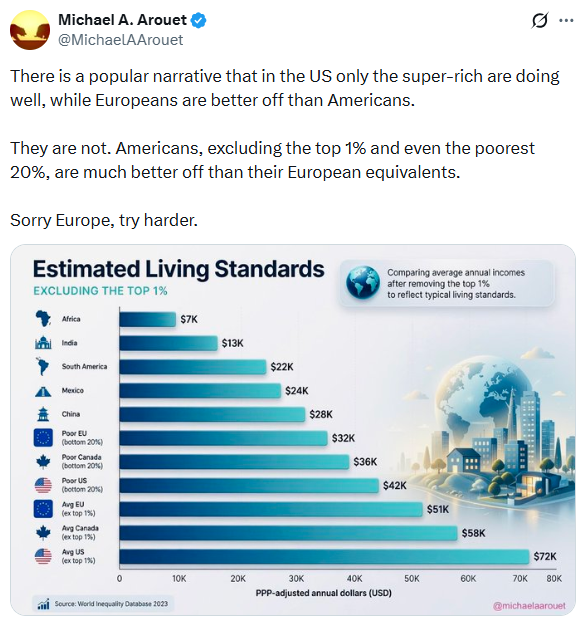The image size is (585, 624).
Task: Open the Grok slash-circle icon
Action: (x=540, y=20)
